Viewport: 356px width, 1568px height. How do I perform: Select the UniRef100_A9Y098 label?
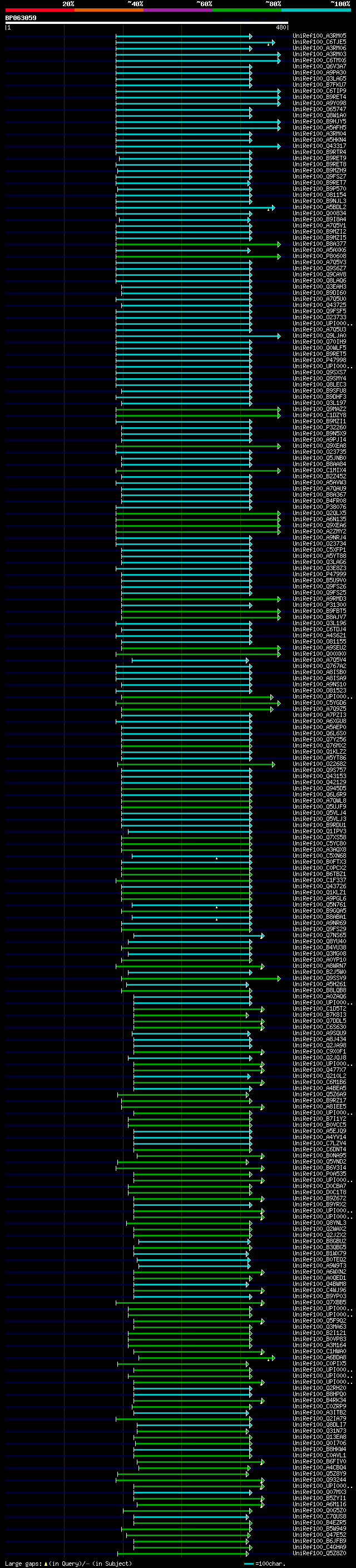[x=319, y=103]
